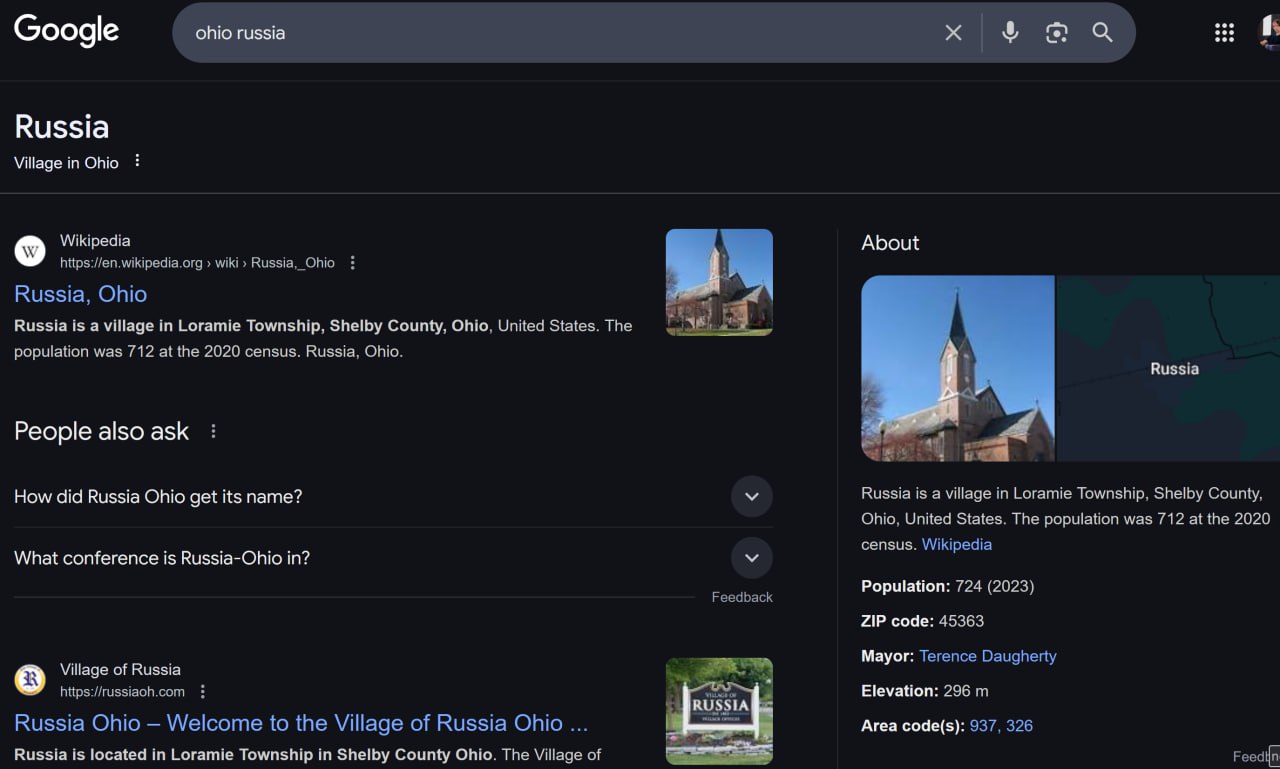Open the Russia village sign thumbnail

719,711
